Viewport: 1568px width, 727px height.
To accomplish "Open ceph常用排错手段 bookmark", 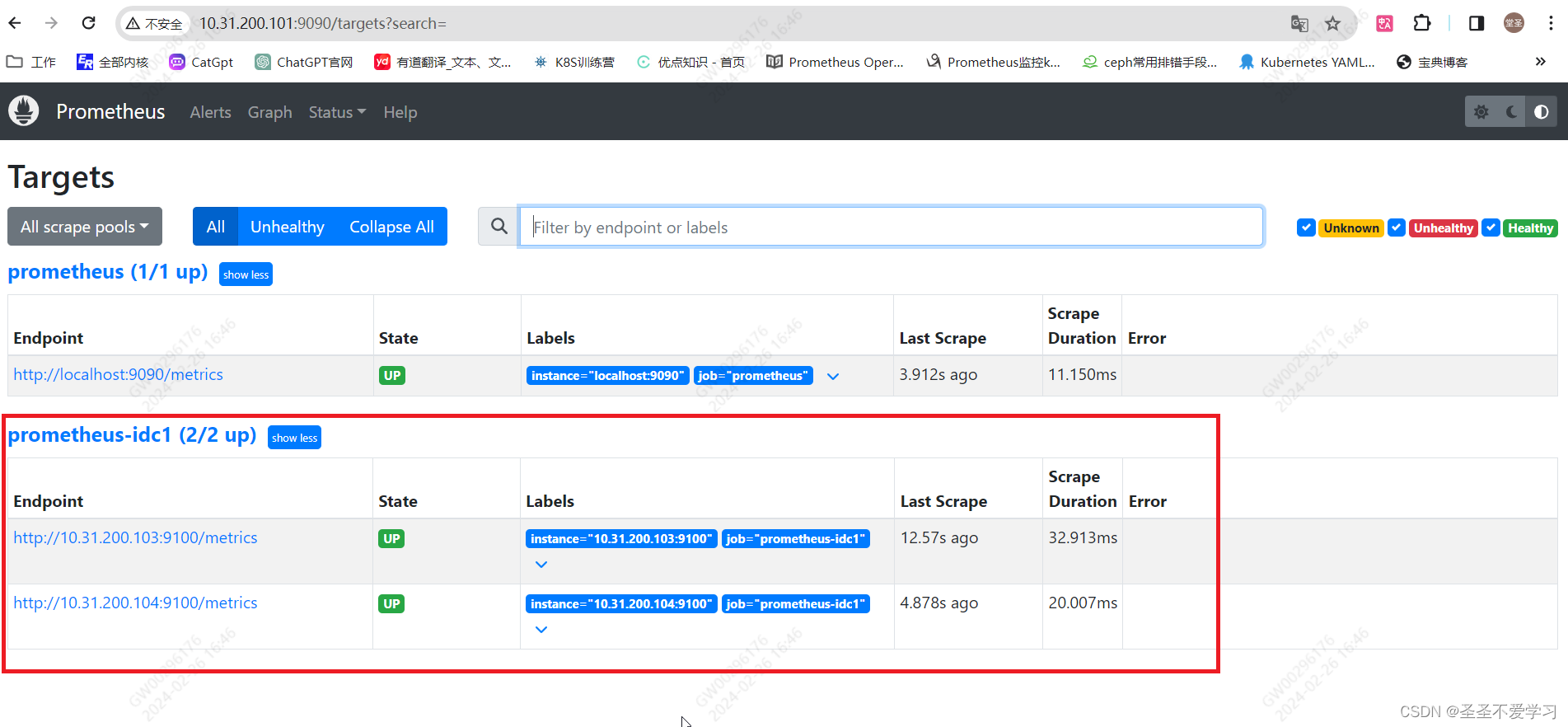I will pos(1149,62).
